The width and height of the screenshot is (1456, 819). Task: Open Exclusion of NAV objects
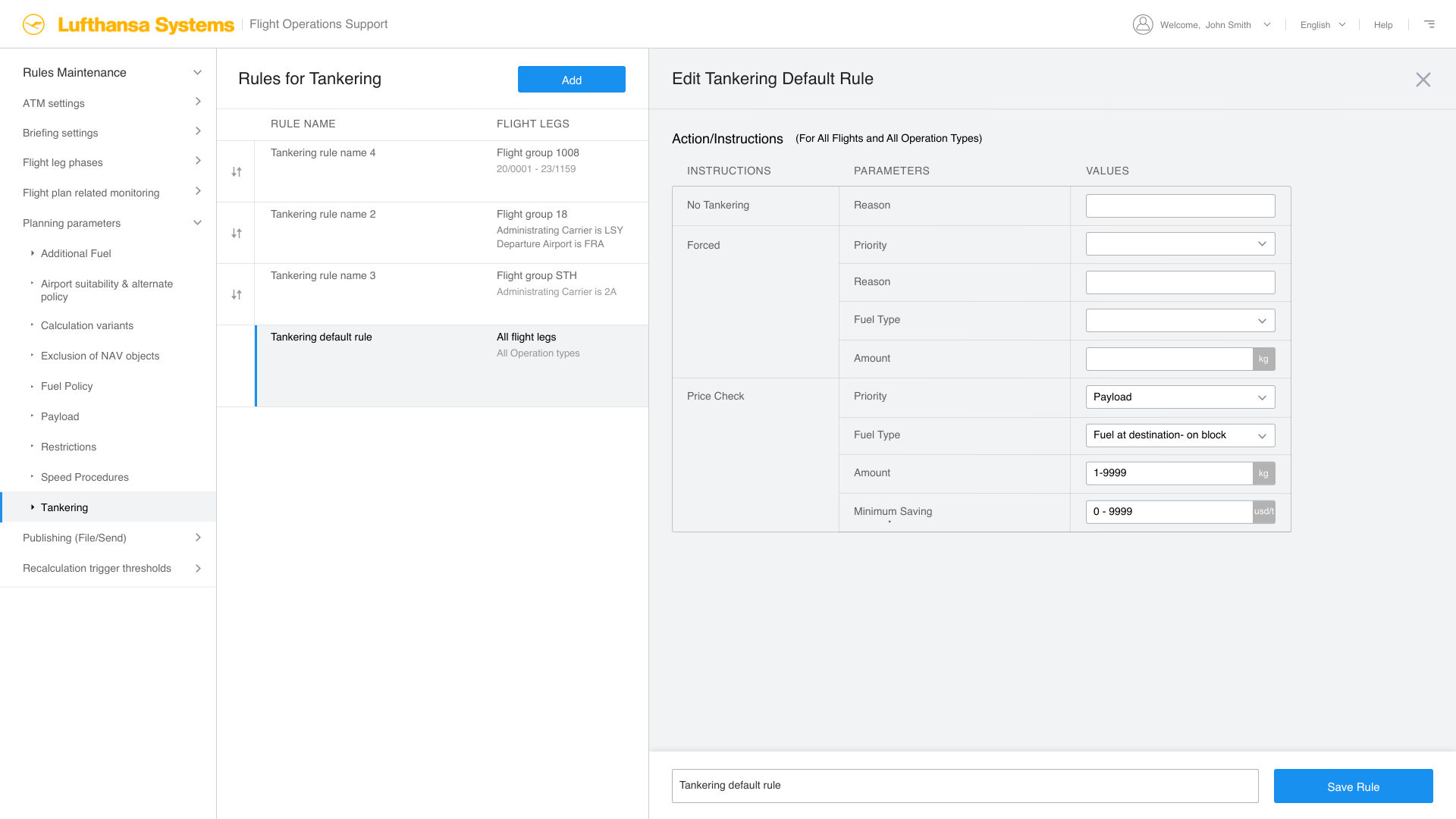pyautogui.click(x=100, y=356)
